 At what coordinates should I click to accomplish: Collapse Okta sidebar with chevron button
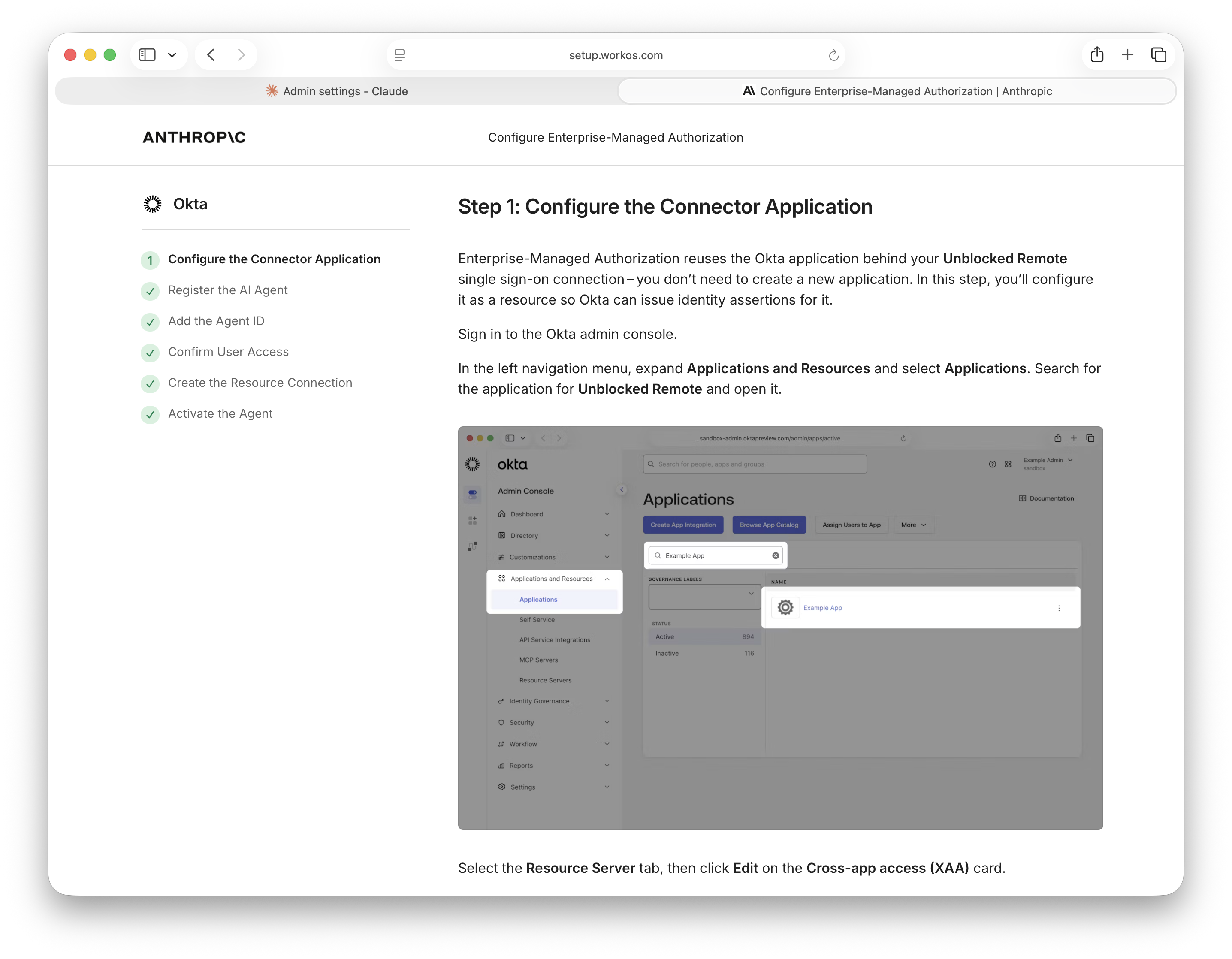click(622, 490)
